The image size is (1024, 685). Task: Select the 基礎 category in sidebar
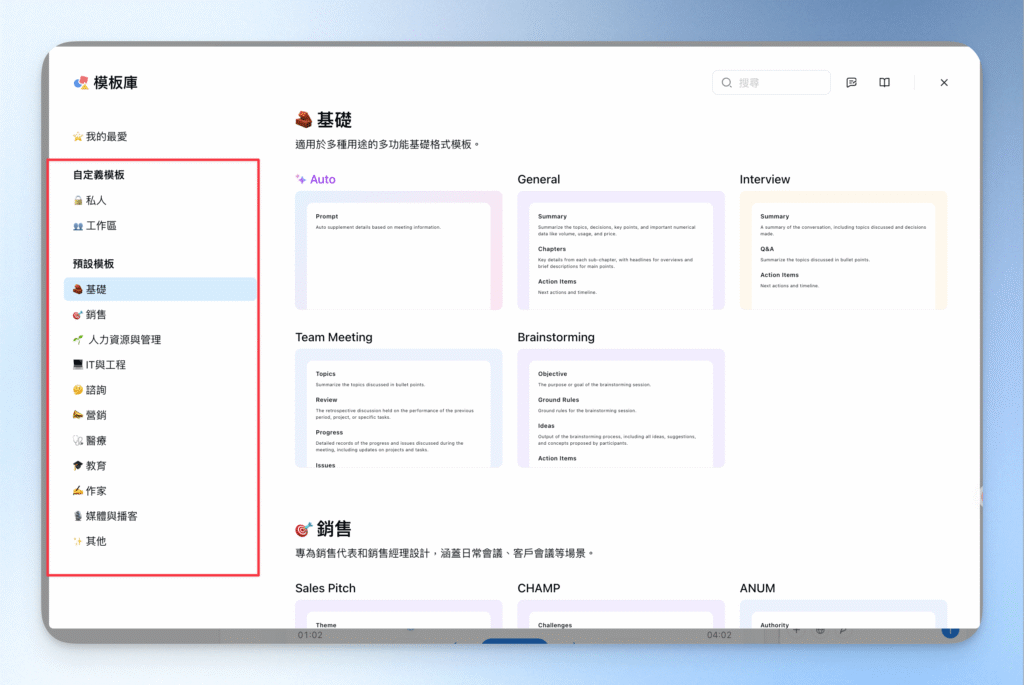(160, 289)
